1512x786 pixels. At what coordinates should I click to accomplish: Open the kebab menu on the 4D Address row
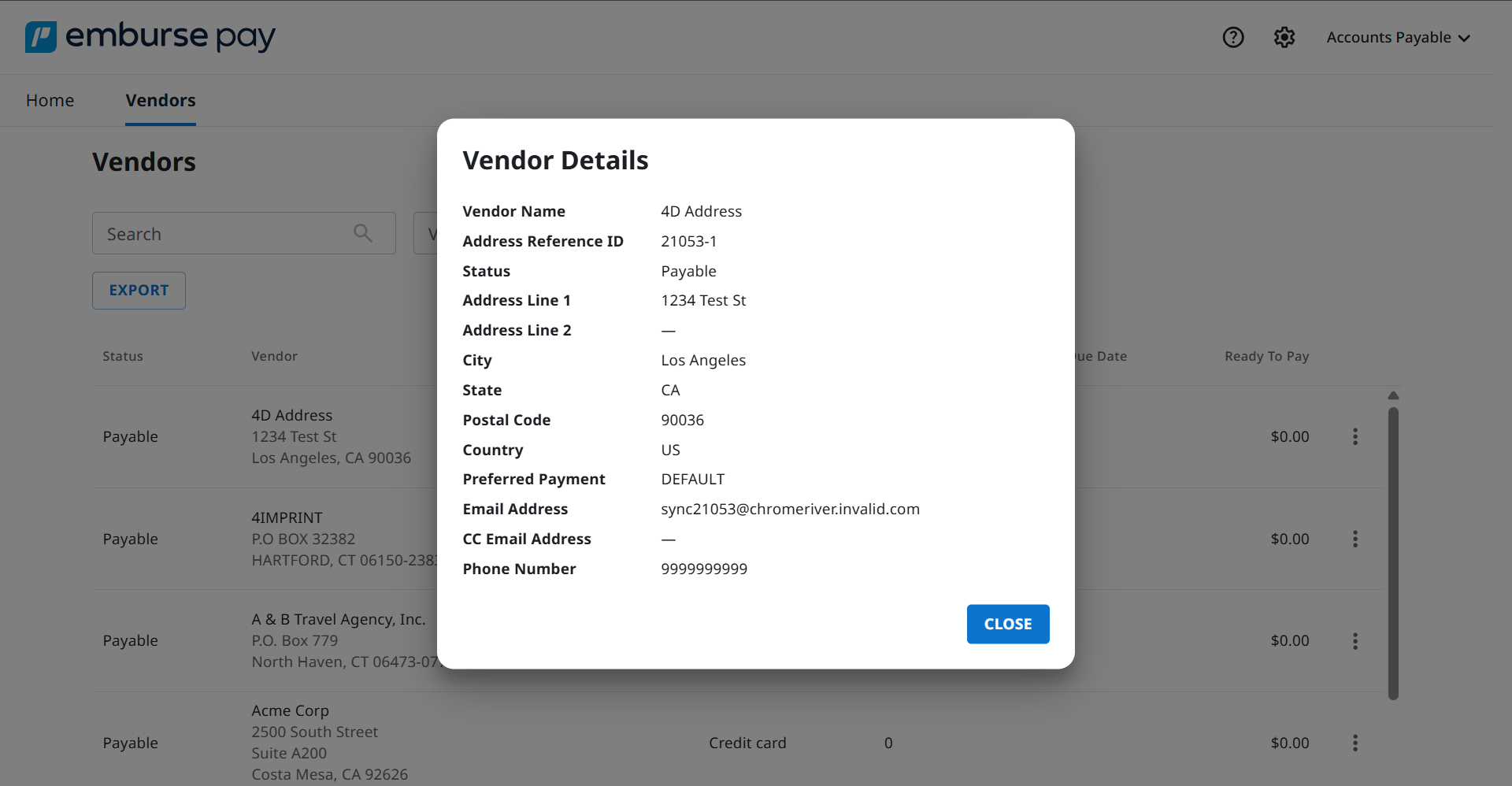coord(1355,436)
